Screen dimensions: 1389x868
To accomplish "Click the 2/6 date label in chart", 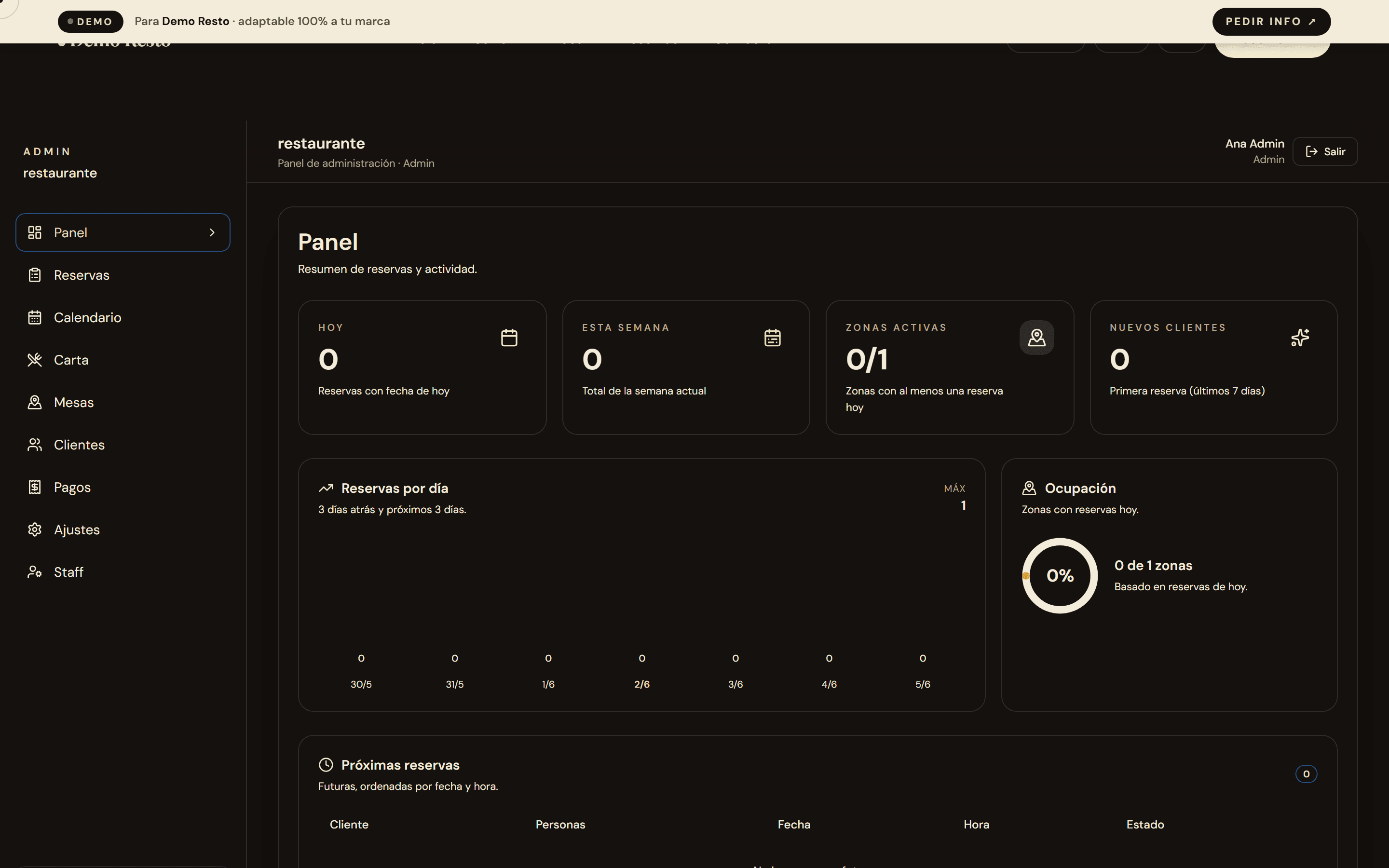I will 642,684.
